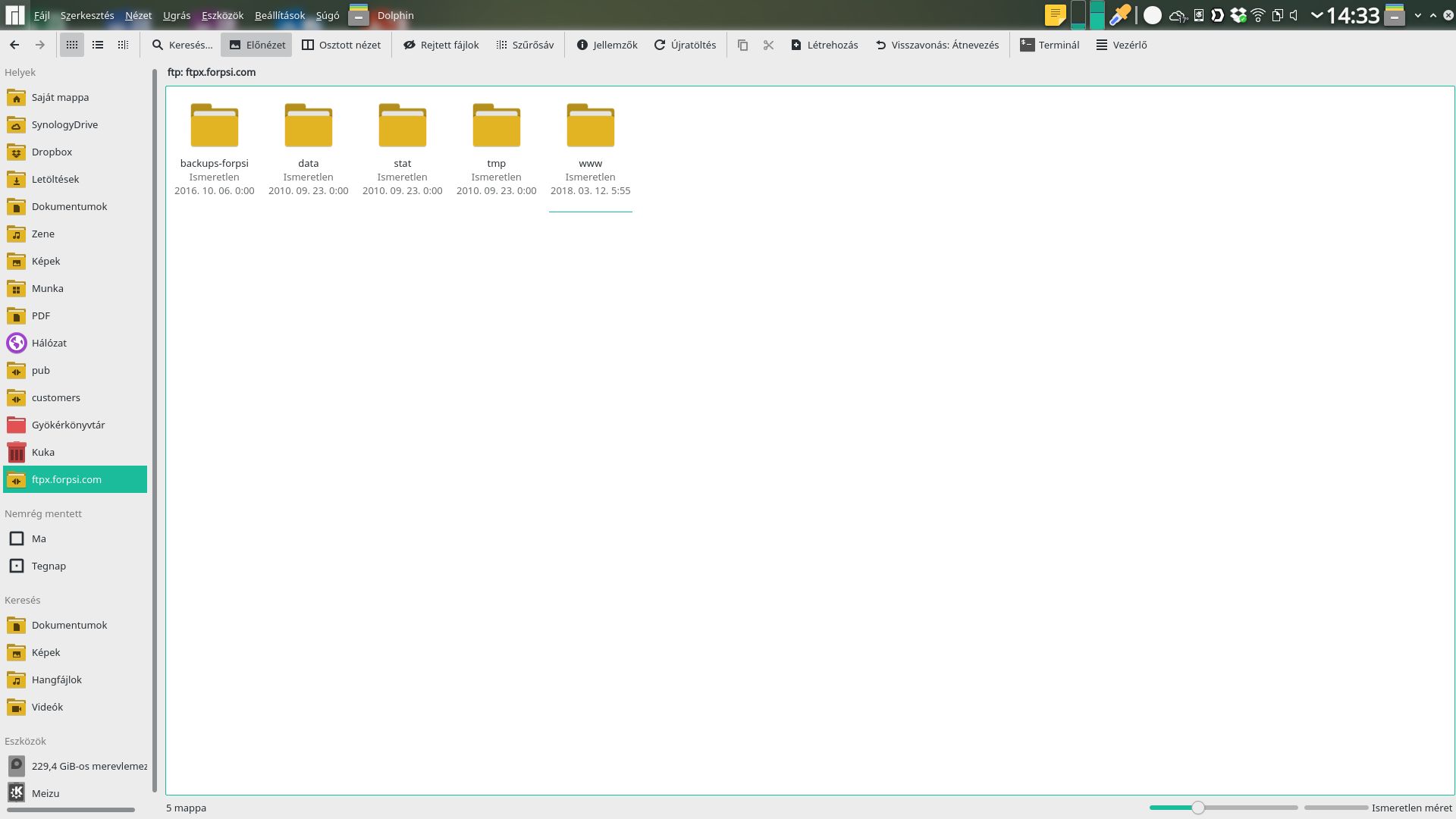Open the Eszközök menu
The image size is (1456, 819).
coord(222,15)
